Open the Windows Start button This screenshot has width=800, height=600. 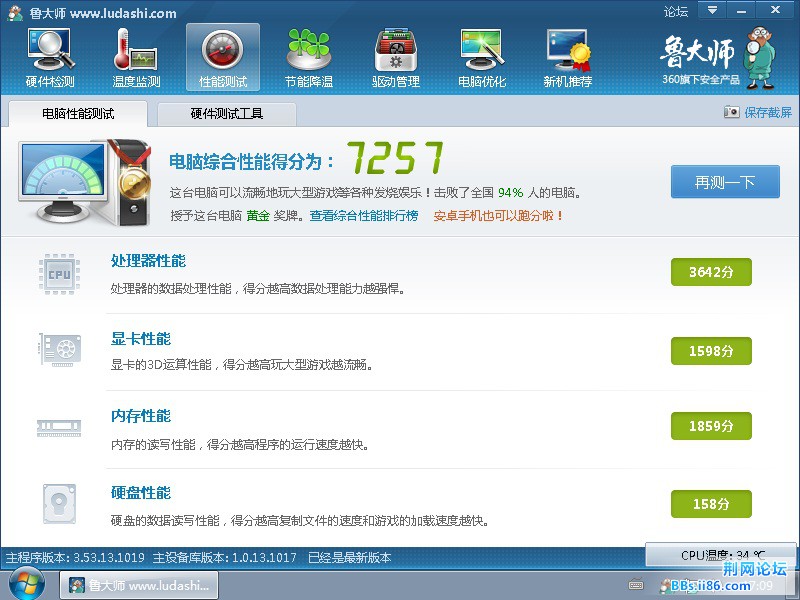[27, 584]
